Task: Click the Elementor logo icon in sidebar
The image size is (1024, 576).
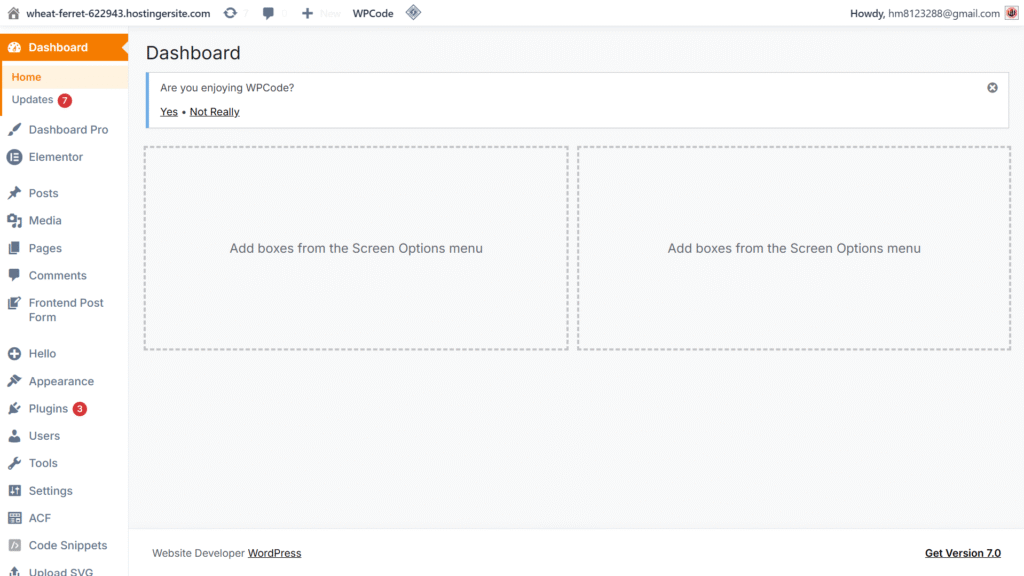Action: (x=14, y=157)
